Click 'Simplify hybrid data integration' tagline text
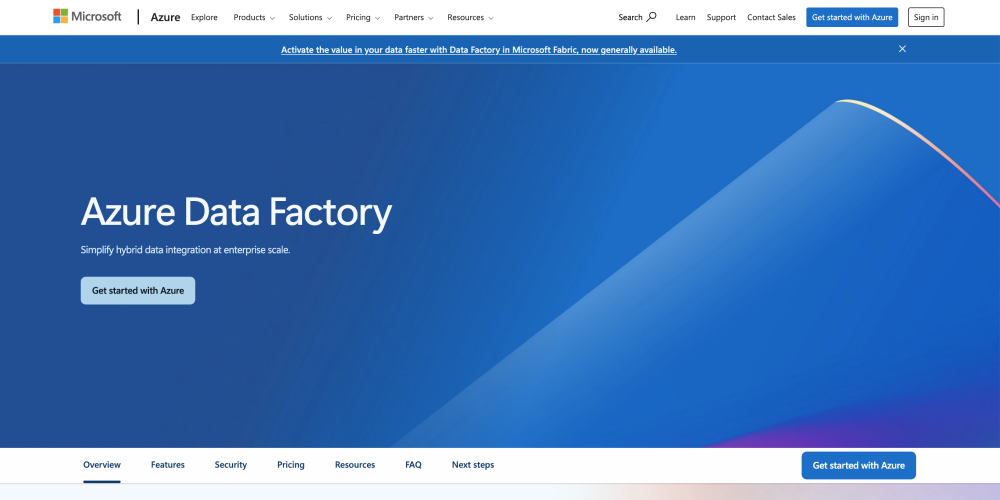This screenshot has width=1000, height=500. (186, 250)
